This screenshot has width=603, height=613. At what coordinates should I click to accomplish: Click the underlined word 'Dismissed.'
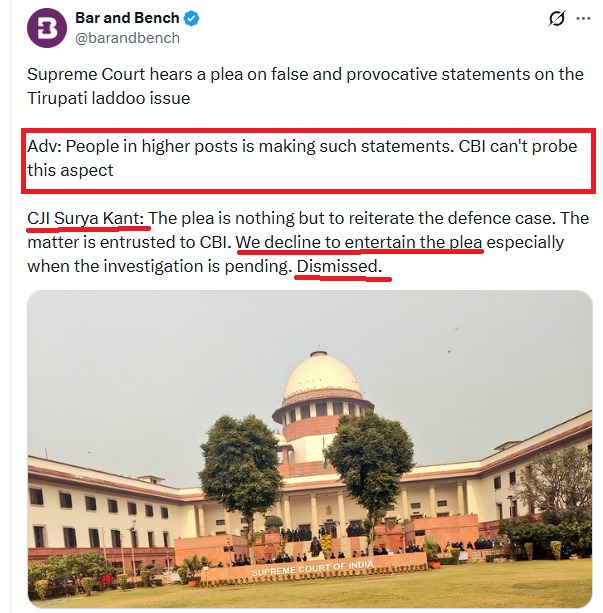pyautogui.click(x=339, y=267)
